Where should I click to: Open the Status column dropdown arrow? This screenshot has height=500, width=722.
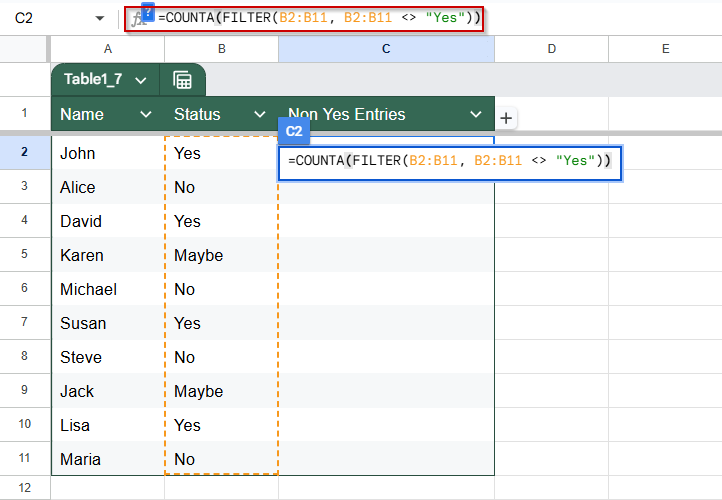click(x=260, y=114)
